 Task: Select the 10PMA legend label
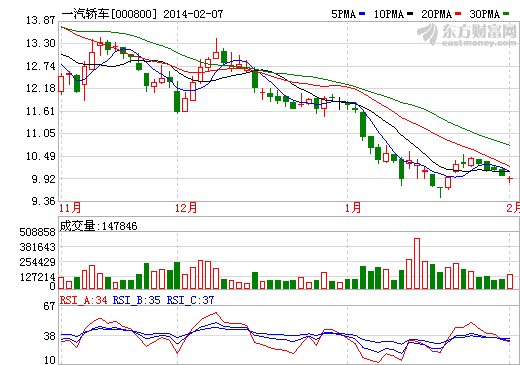[389, 14]
